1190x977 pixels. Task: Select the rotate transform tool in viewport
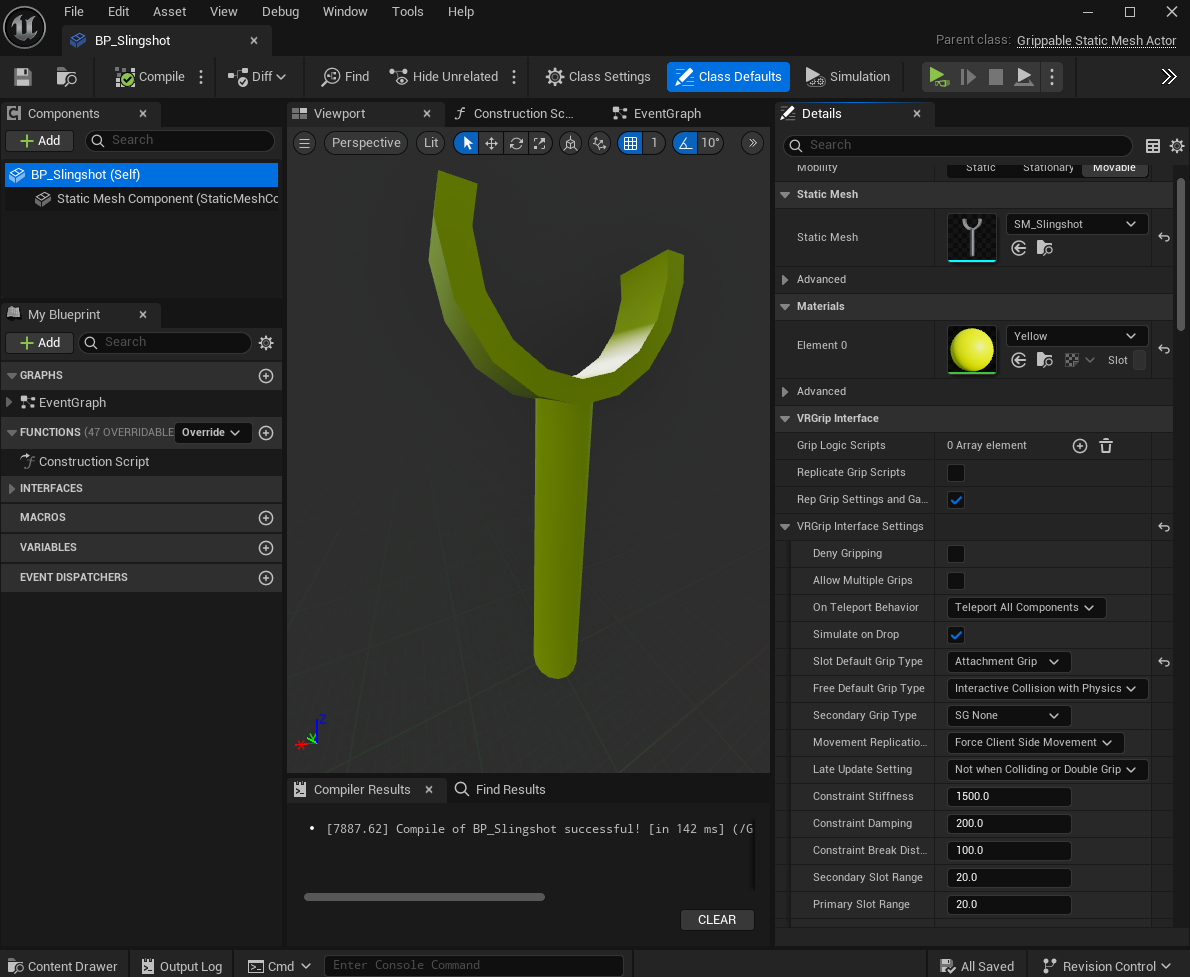(x=516, y=143)
